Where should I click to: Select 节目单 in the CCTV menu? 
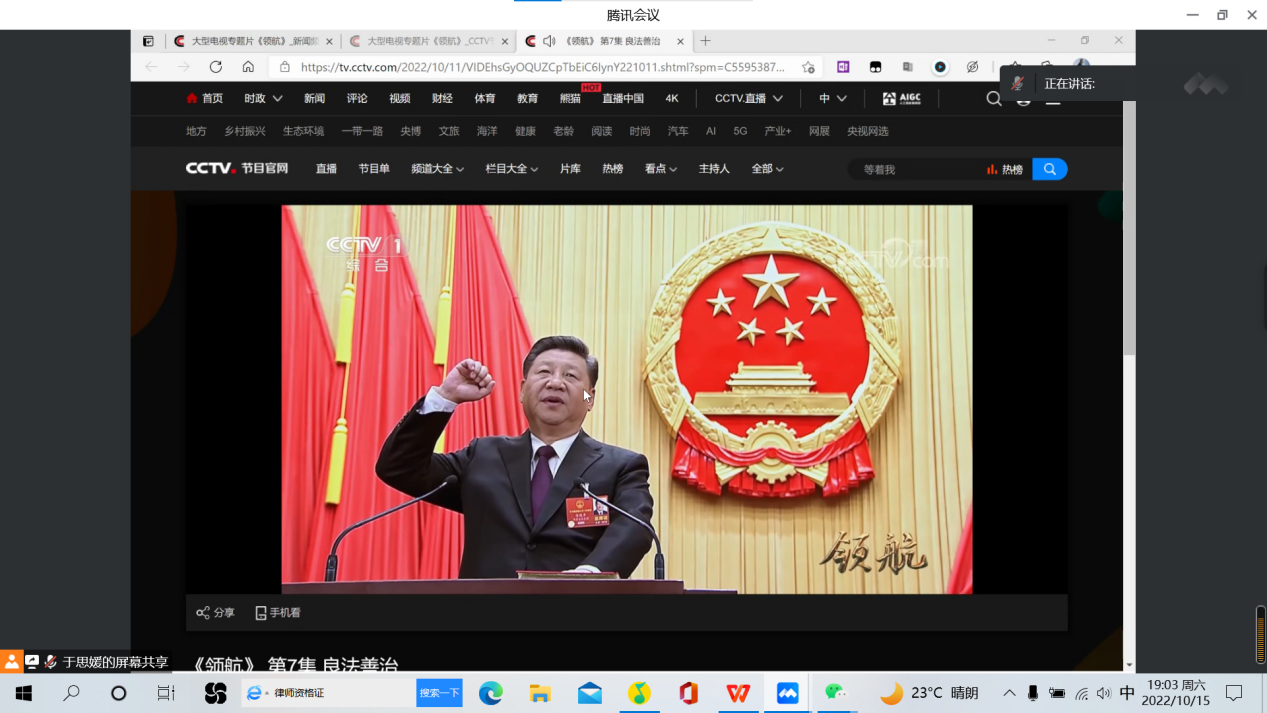tap(374, 169)
